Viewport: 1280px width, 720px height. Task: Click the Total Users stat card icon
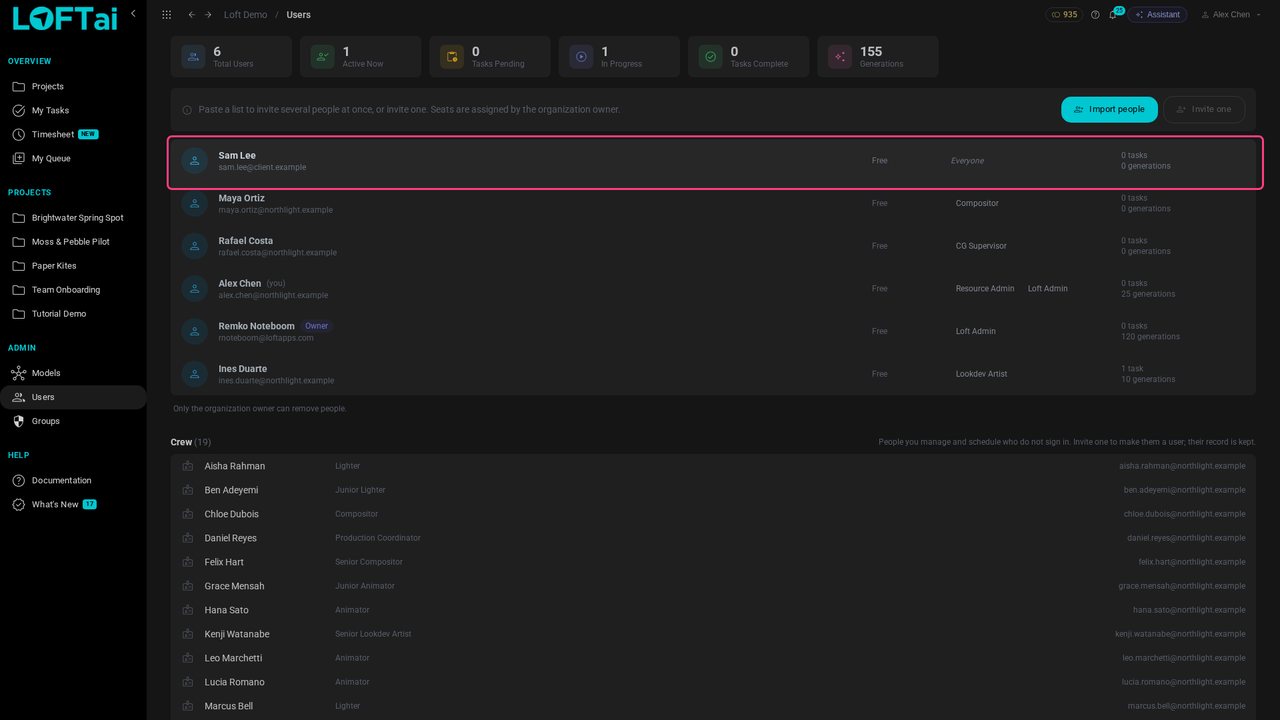(x=194, y=57)
